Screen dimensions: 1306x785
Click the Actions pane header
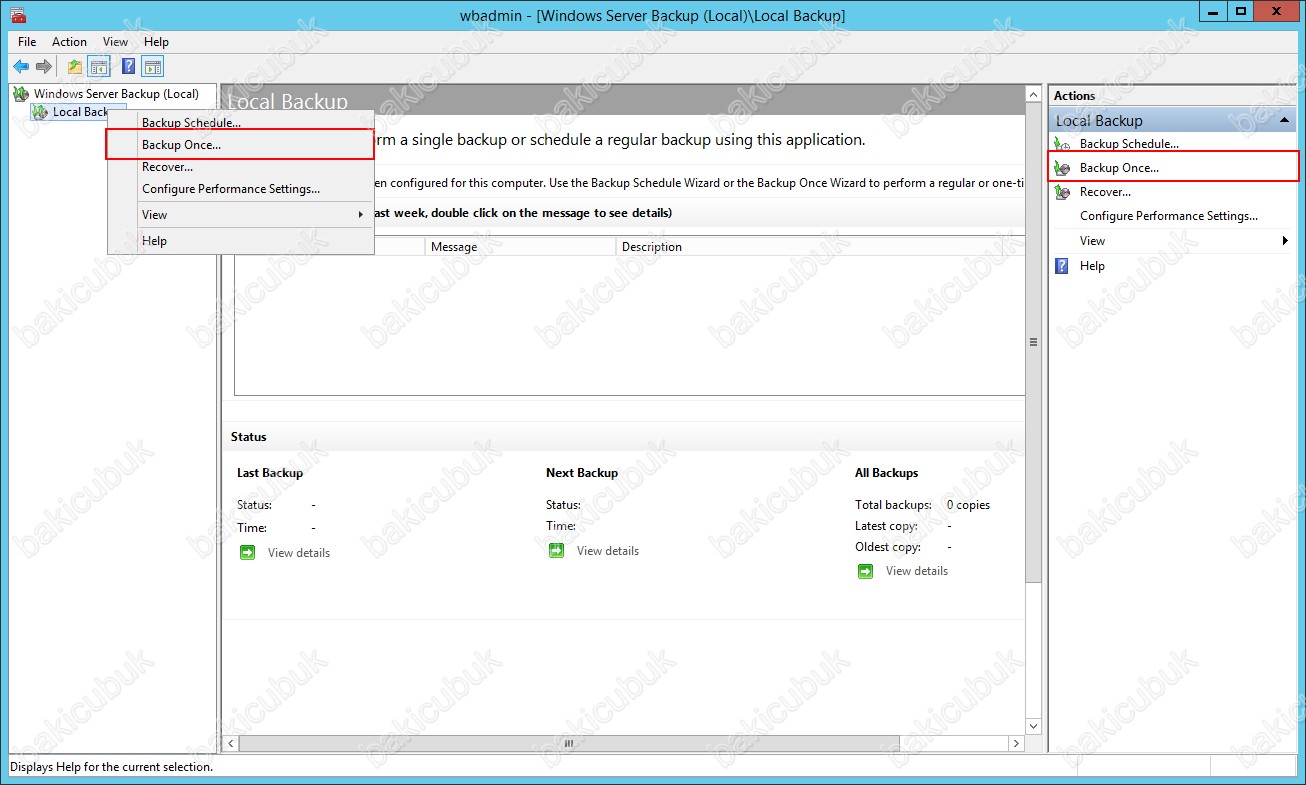(x=1172, y=96)
